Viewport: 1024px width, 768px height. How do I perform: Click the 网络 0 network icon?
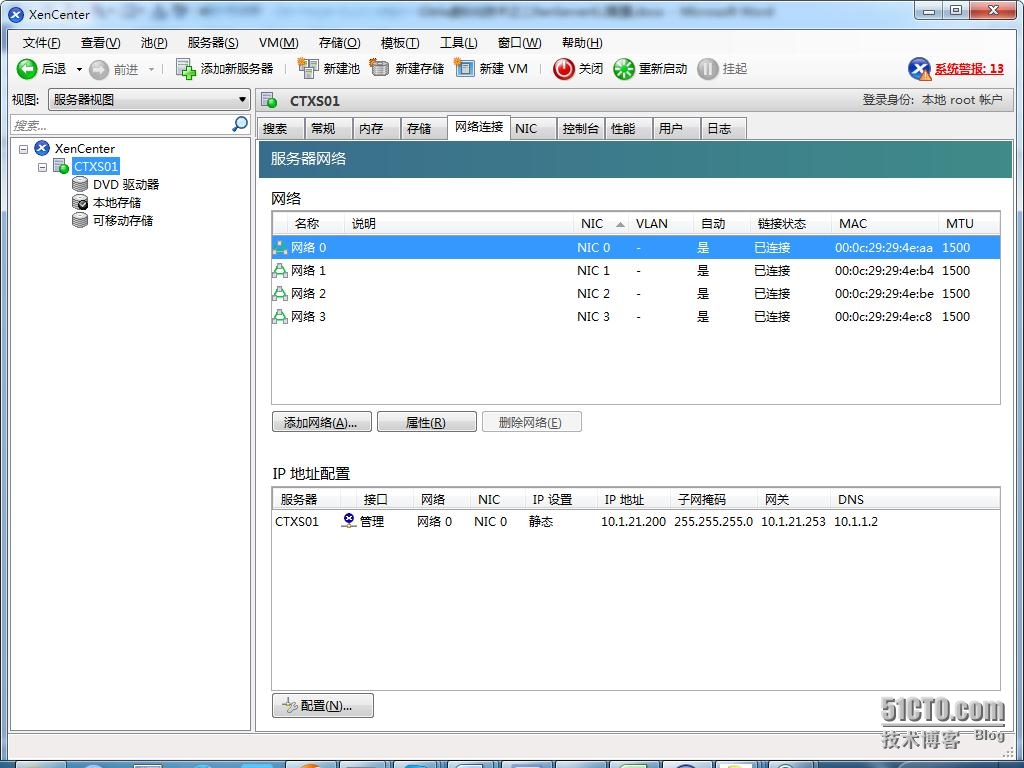pos(280,248)
